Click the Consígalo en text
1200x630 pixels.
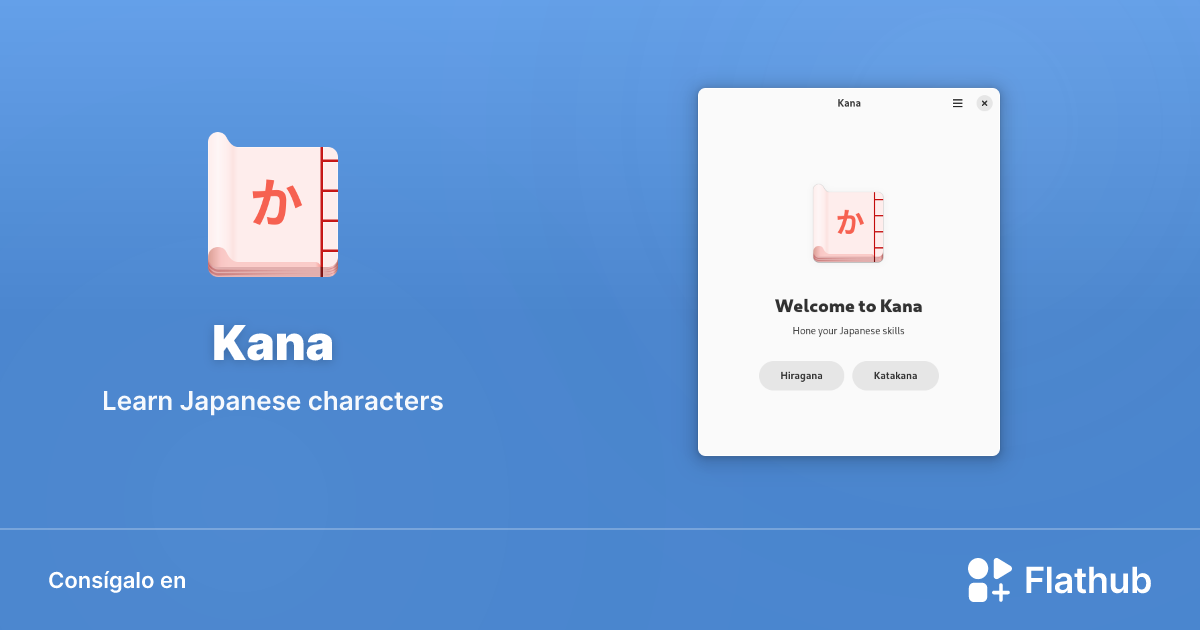pos(117,580)
